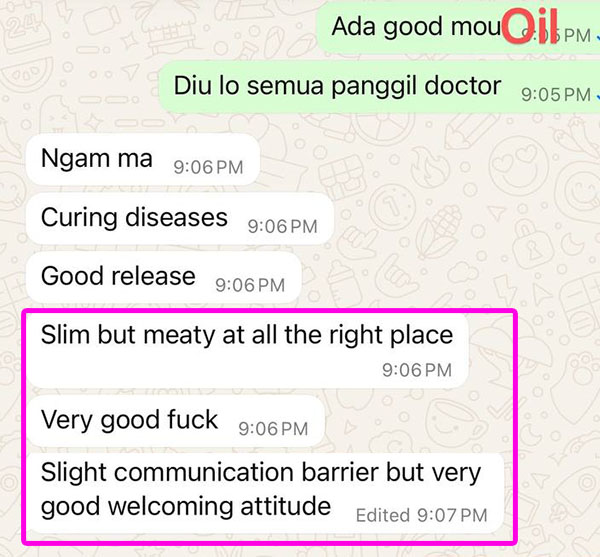Click the 9:06 PM timestamp on 'Curing diseases'

coord(283,226)
